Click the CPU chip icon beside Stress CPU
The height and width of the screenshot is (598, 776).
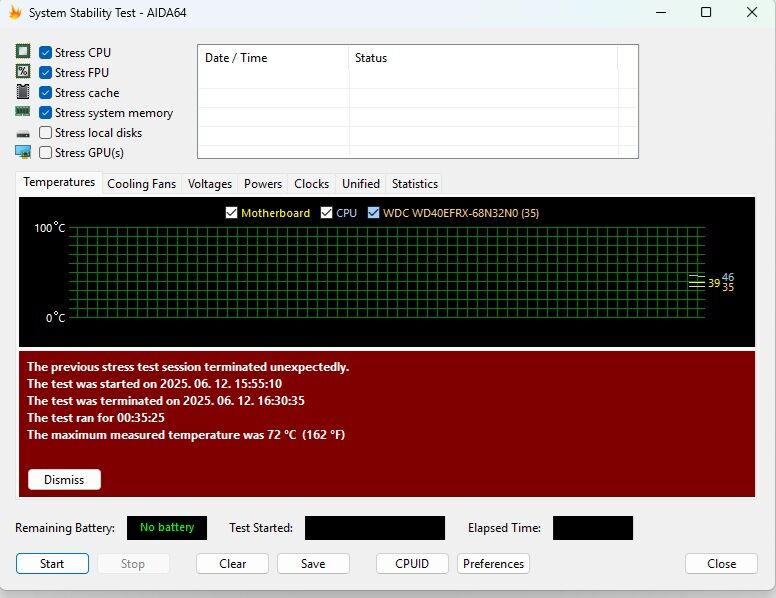point(23,51)
